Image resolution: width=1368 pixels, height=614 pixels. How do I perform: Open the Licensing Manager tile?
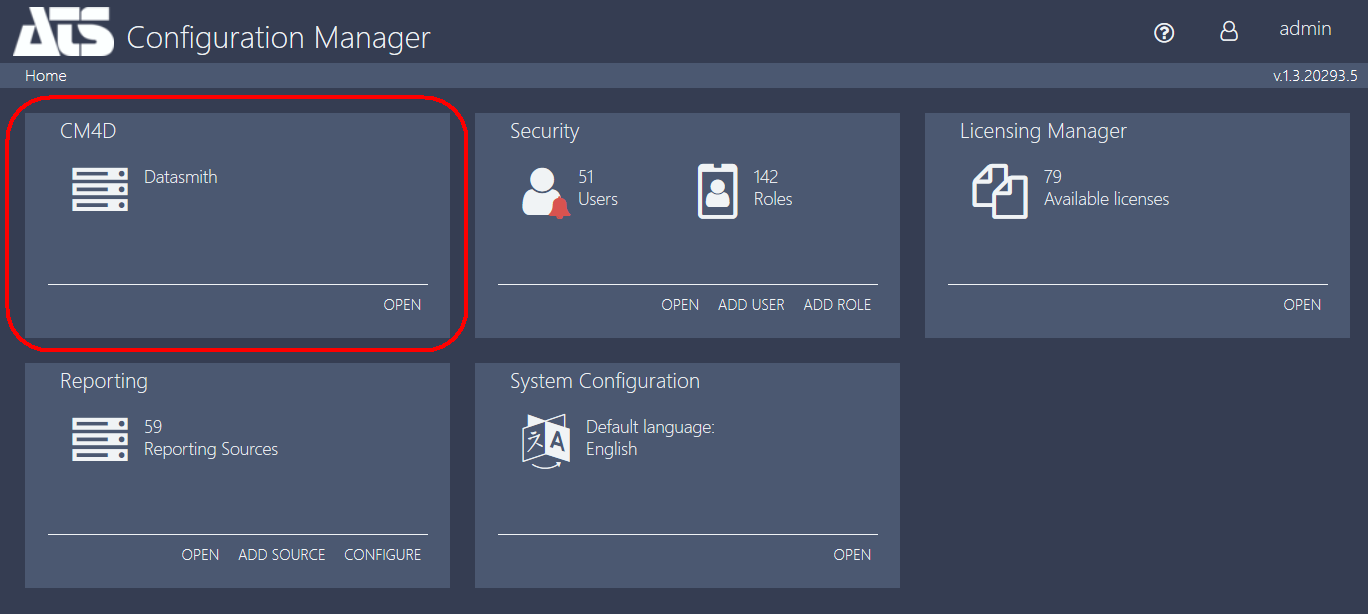(x=1302, y=305)
